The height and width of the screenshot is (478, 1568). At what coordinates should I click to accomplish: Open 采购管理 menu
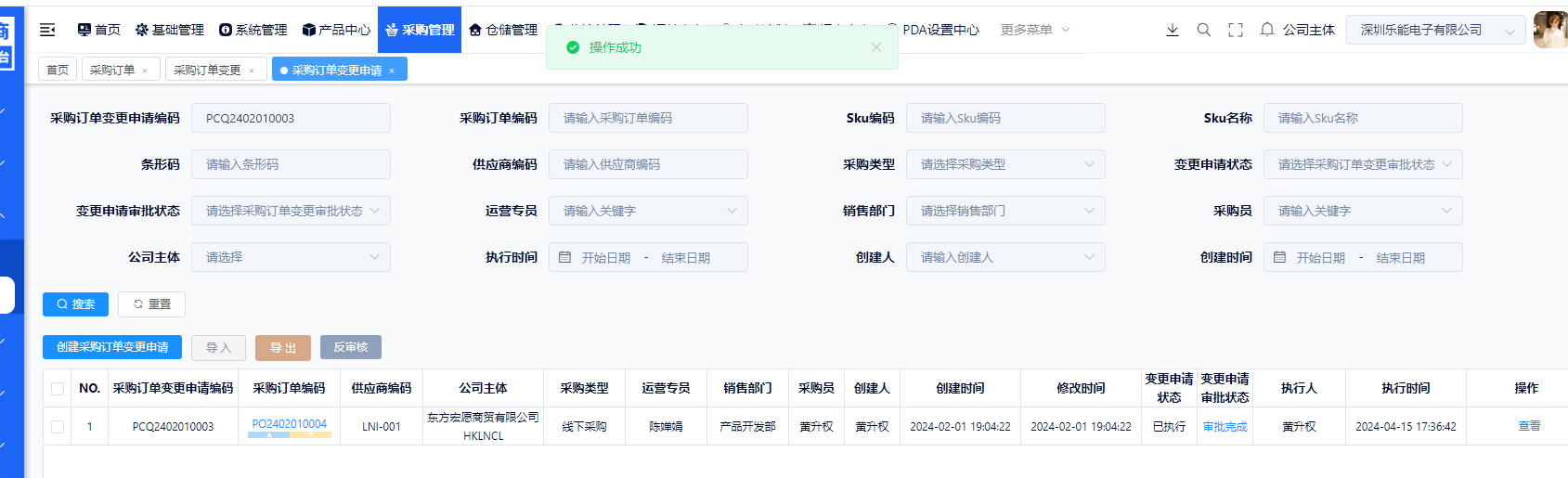click(420, 30)
